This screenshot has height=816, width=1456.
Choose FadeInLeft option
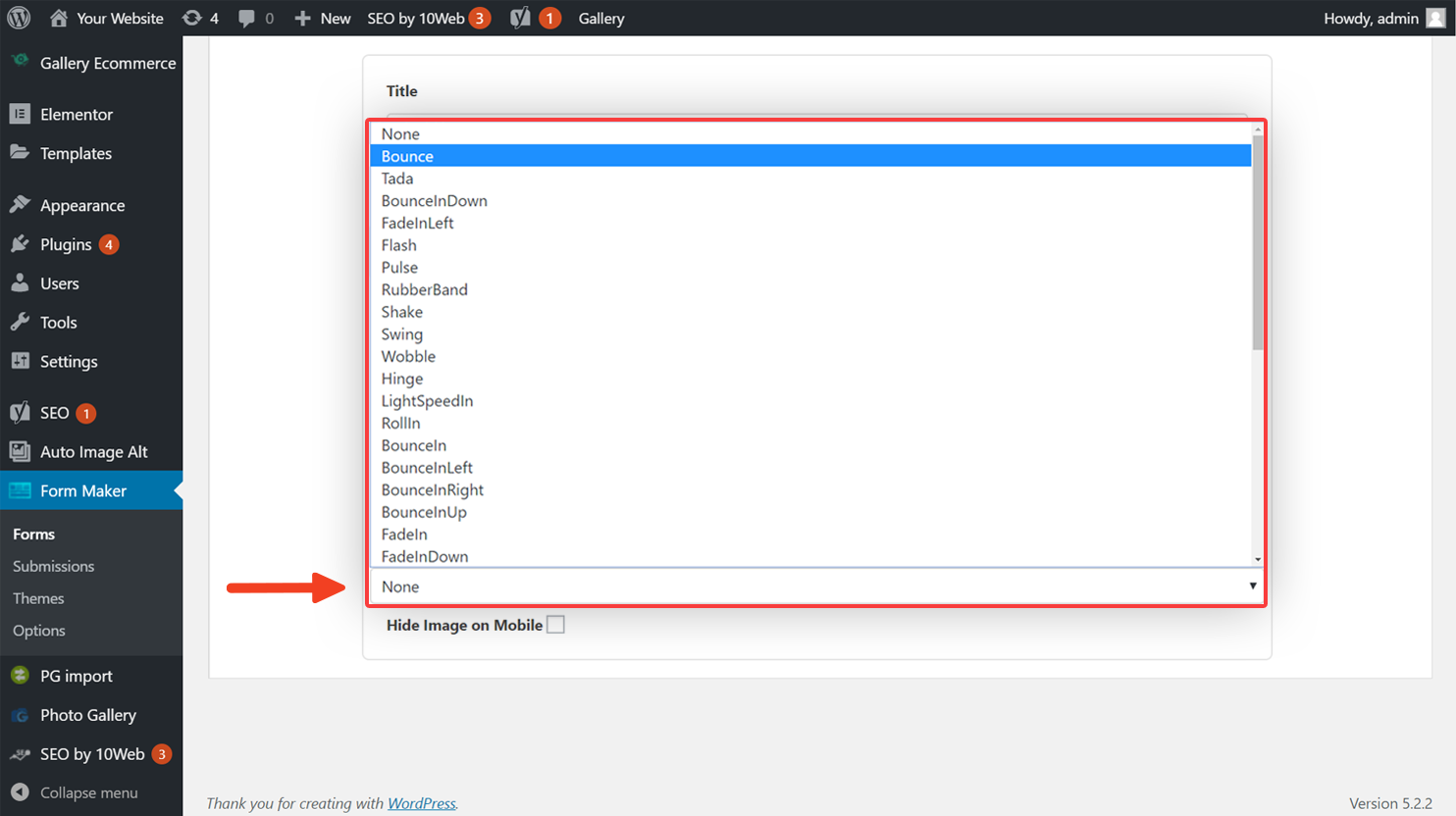pyautogui.click(x=810, y=223)
